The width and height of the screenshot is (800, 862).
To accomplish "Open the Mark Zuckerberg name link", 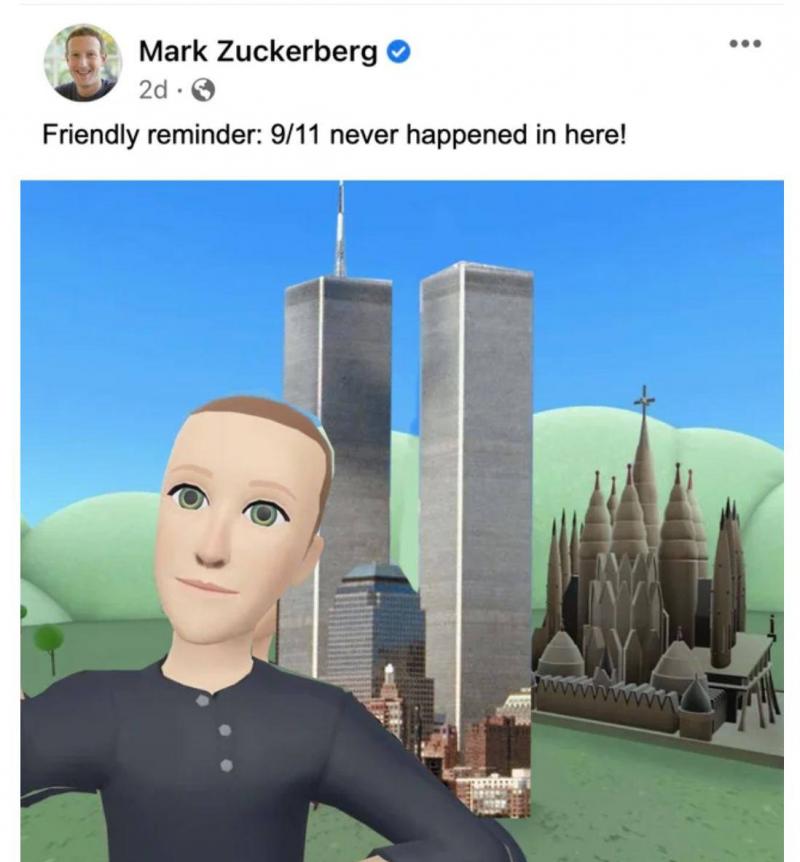I will (258, 52).
